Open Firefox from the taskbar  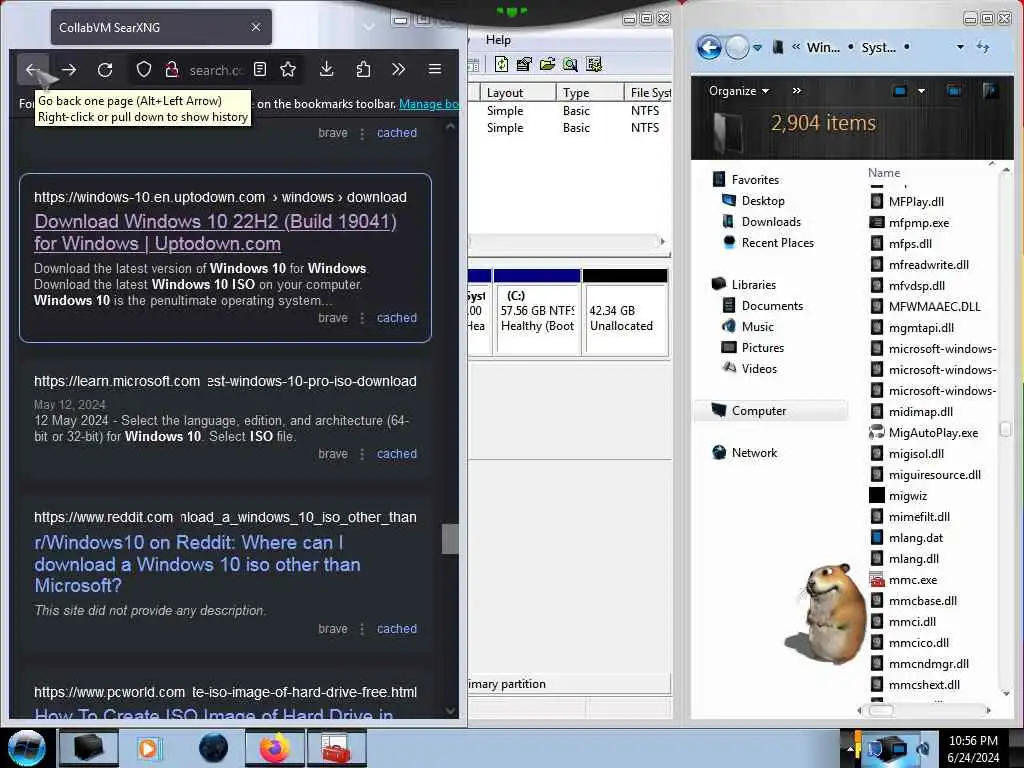tap(275, 748)
